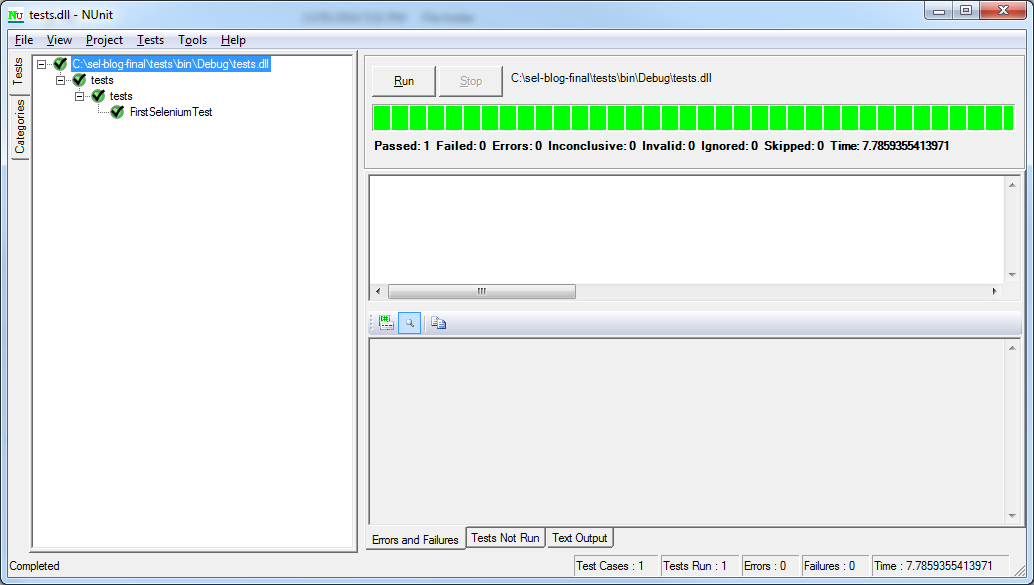
Task: Click the tests.dll path label next to the Stop button
Action: coord(611,78)
